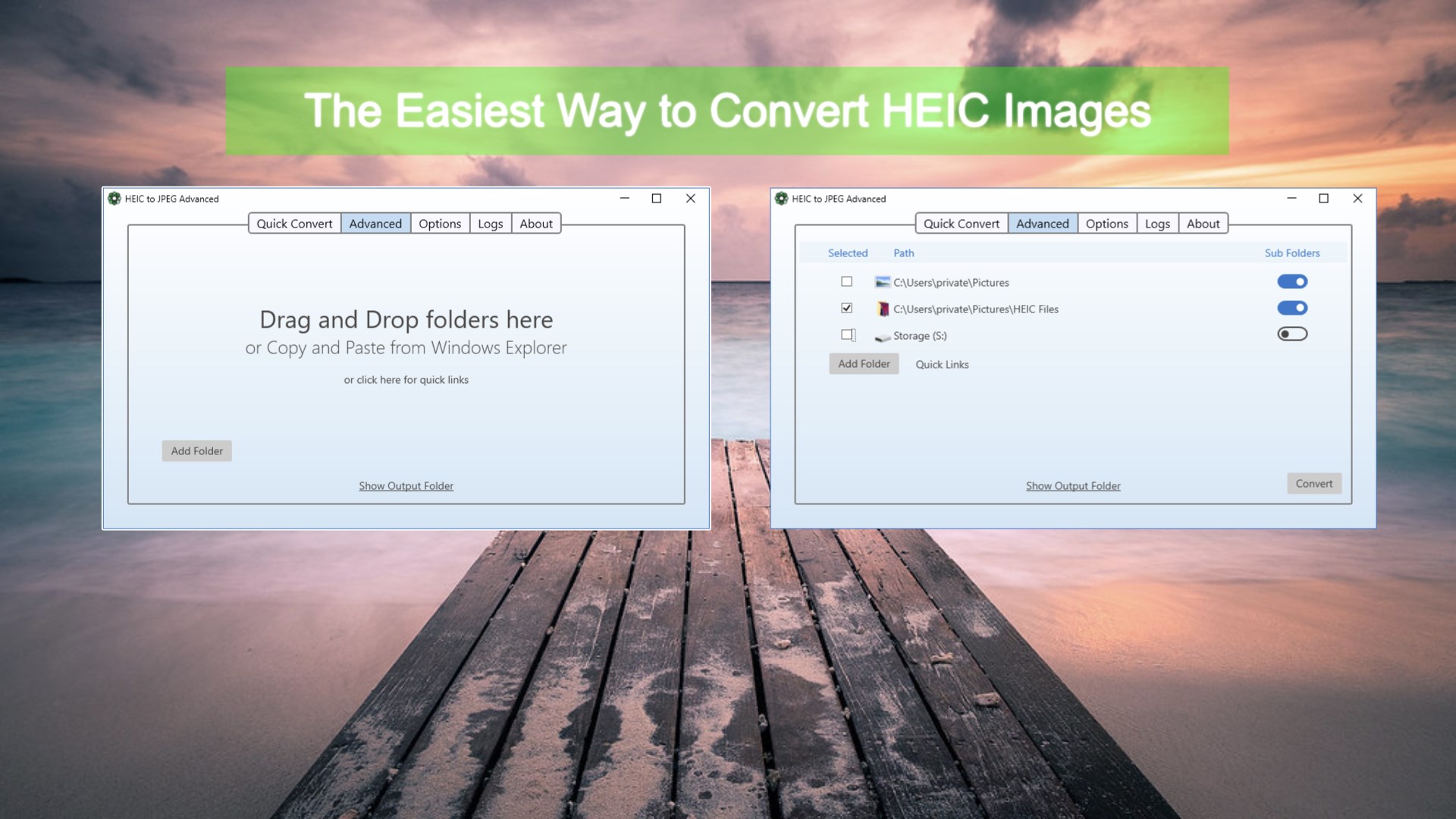The width and height of the screenshot is (1456, 819).
Task: Click the Logs tab icon right window
Action: click(x=1157, y=223)
